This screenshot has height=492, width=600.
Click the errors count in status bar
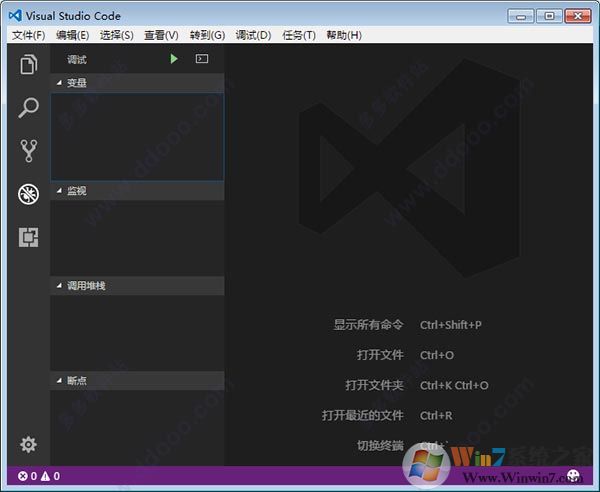27,476
